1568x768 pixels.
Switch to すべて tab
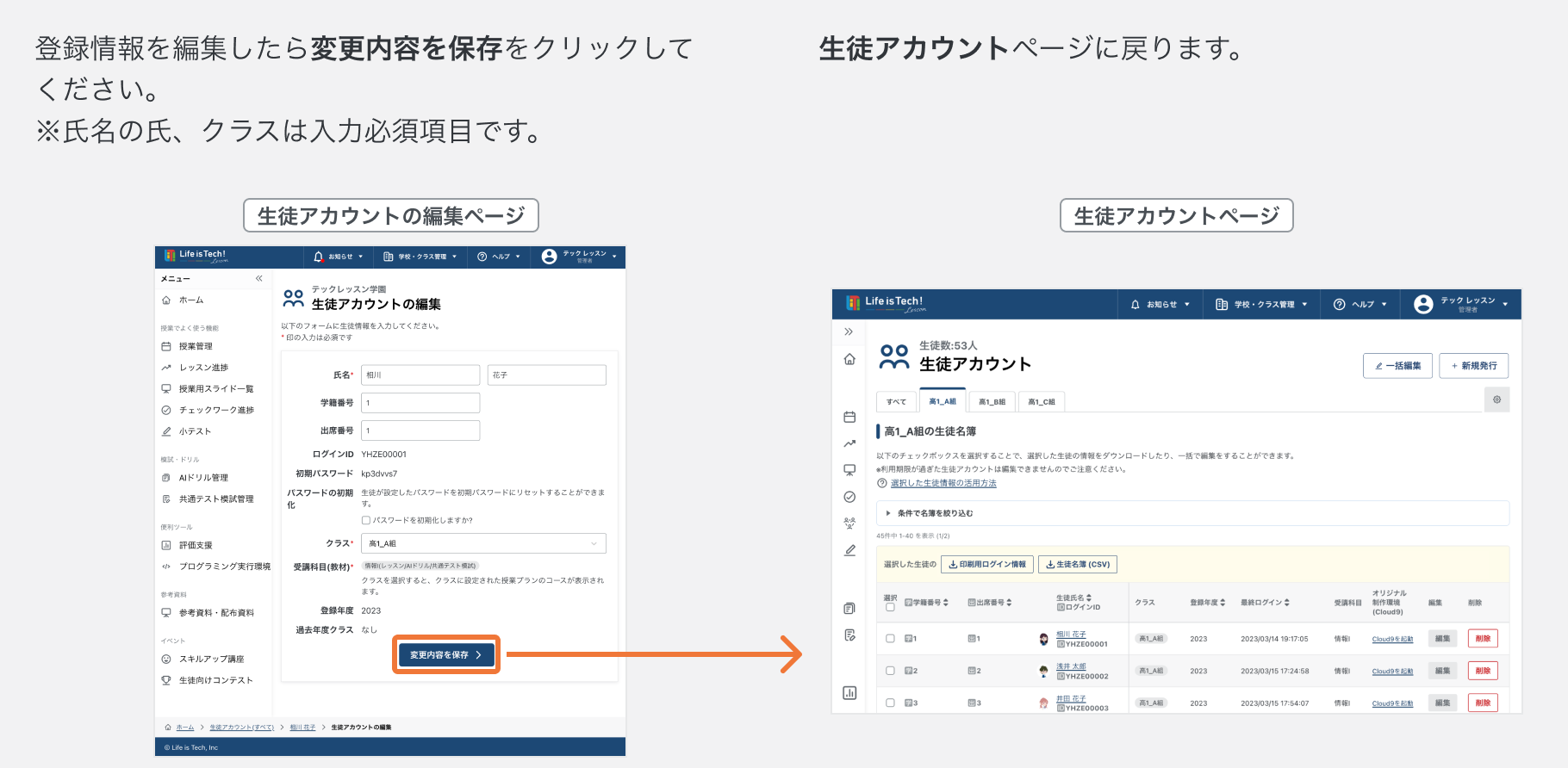896,402
